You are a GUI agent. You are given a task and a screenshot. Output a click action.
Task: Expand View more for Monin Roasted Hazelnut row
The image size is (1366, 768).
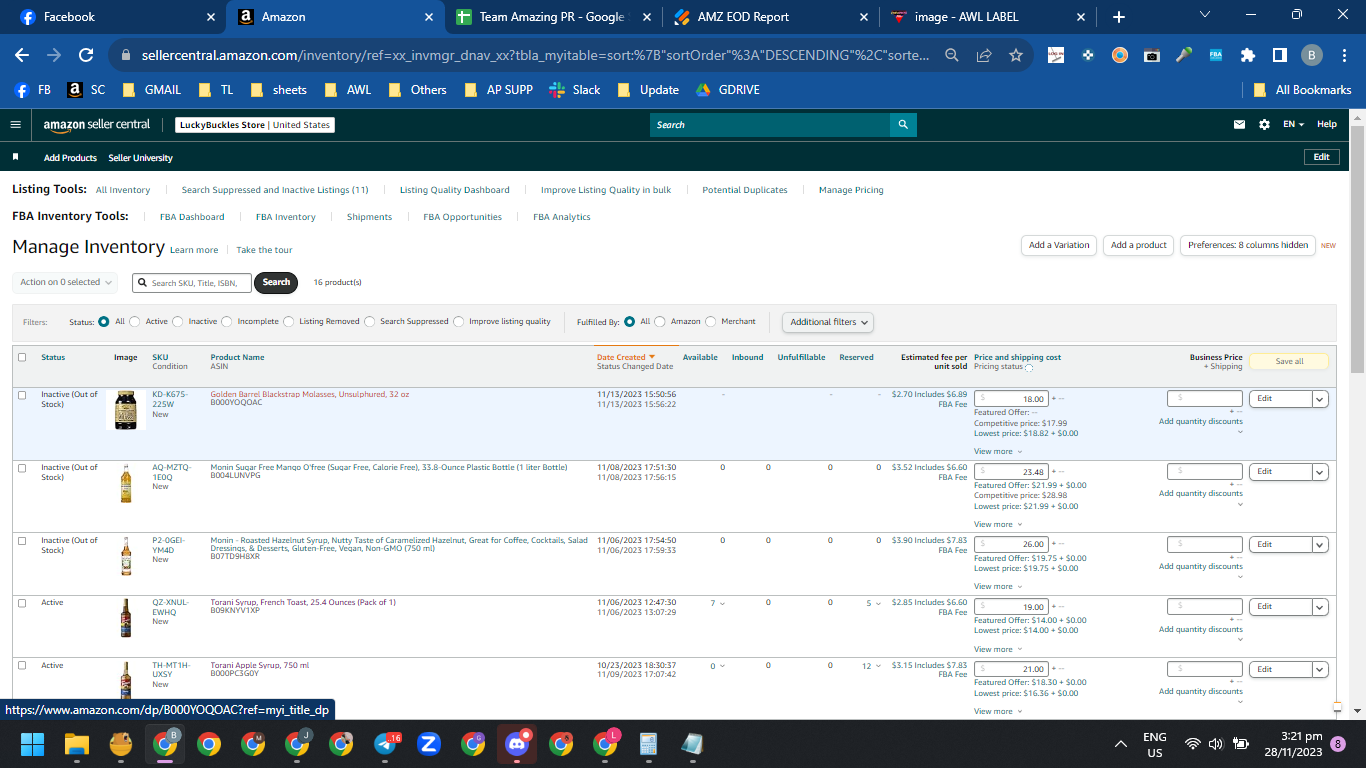coord(998,587)
